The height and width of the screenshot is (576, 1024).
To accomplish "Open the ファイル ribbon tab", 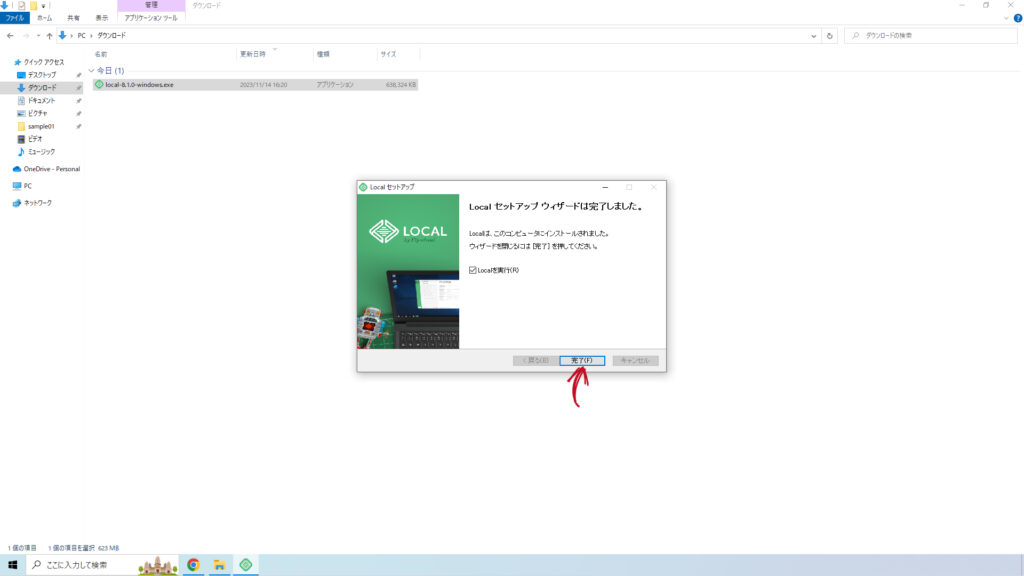I will click(x=14, y=18).
